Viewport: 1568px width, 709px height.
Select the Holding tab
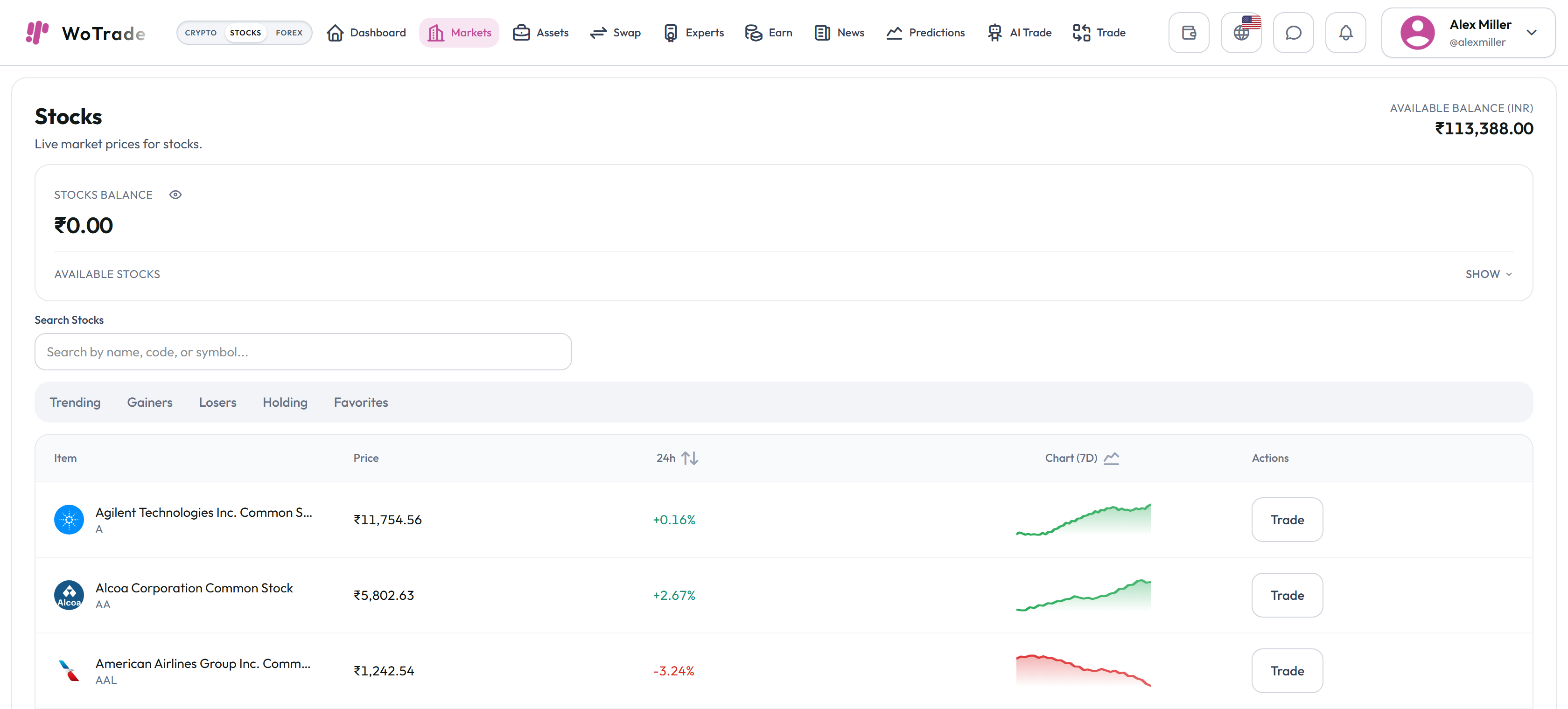tap(285, 402)
